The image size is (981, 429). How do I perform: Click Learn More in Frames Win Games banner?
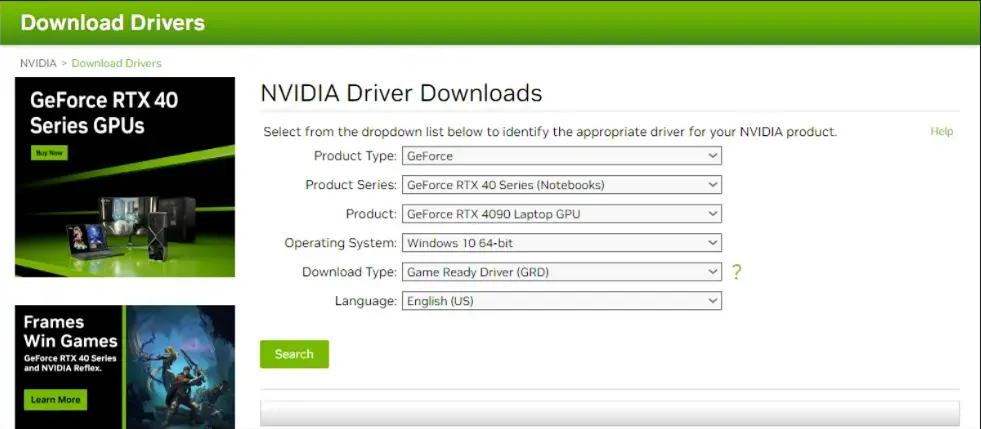pos(56,400)
